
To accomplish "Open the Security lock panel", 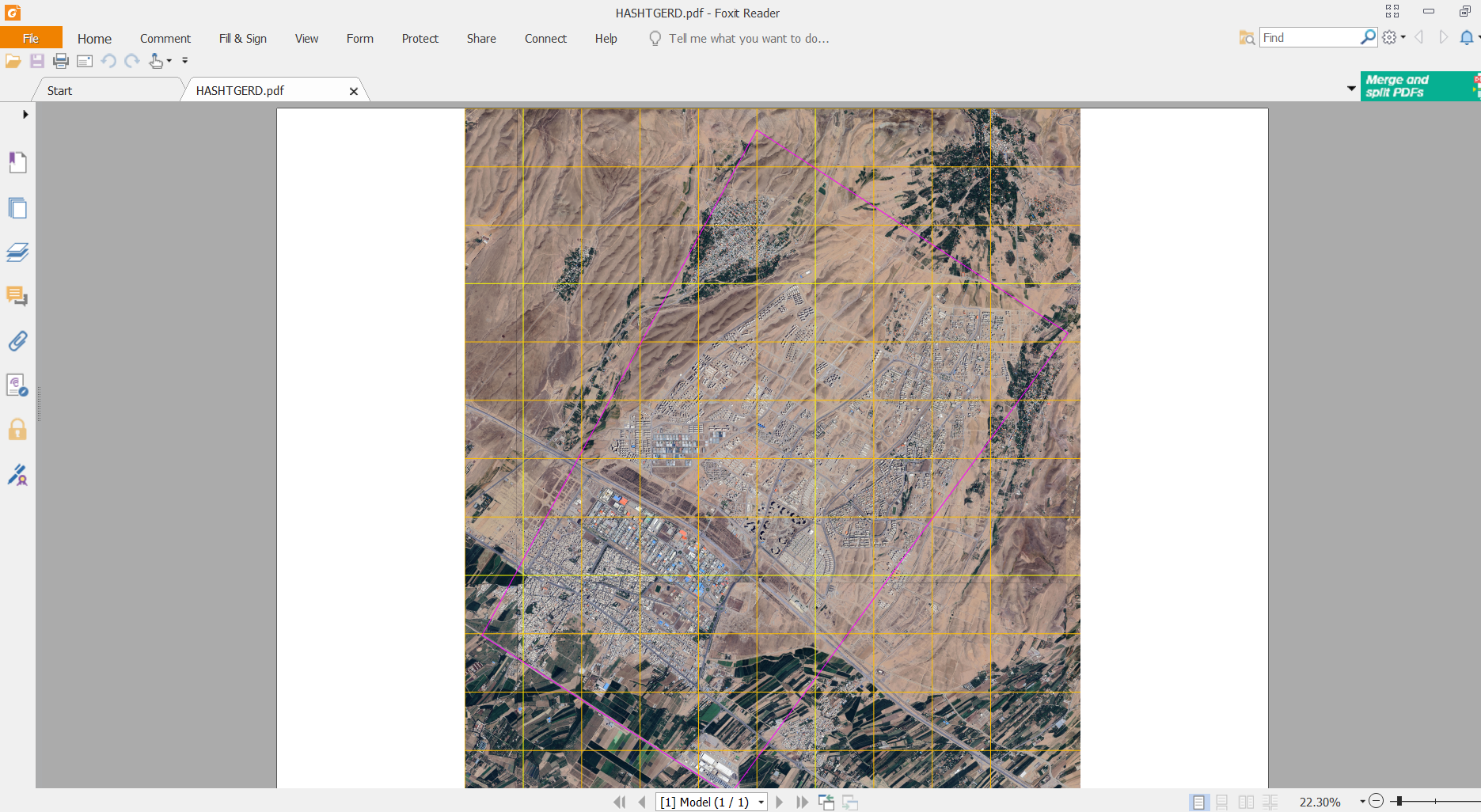I will coord(17,430).
